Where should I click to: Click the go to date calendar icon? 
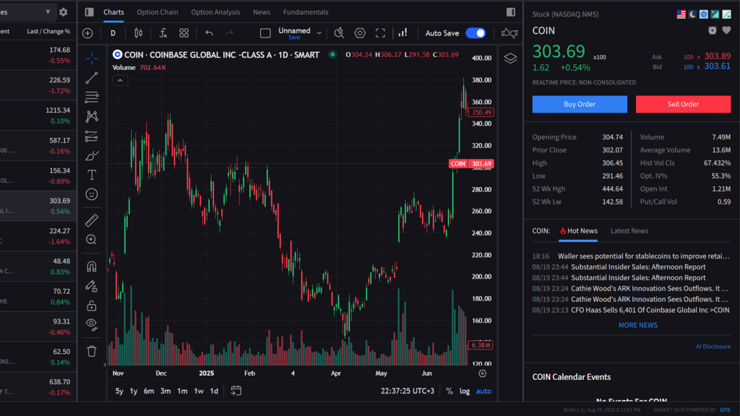click(x=236, y=391)
